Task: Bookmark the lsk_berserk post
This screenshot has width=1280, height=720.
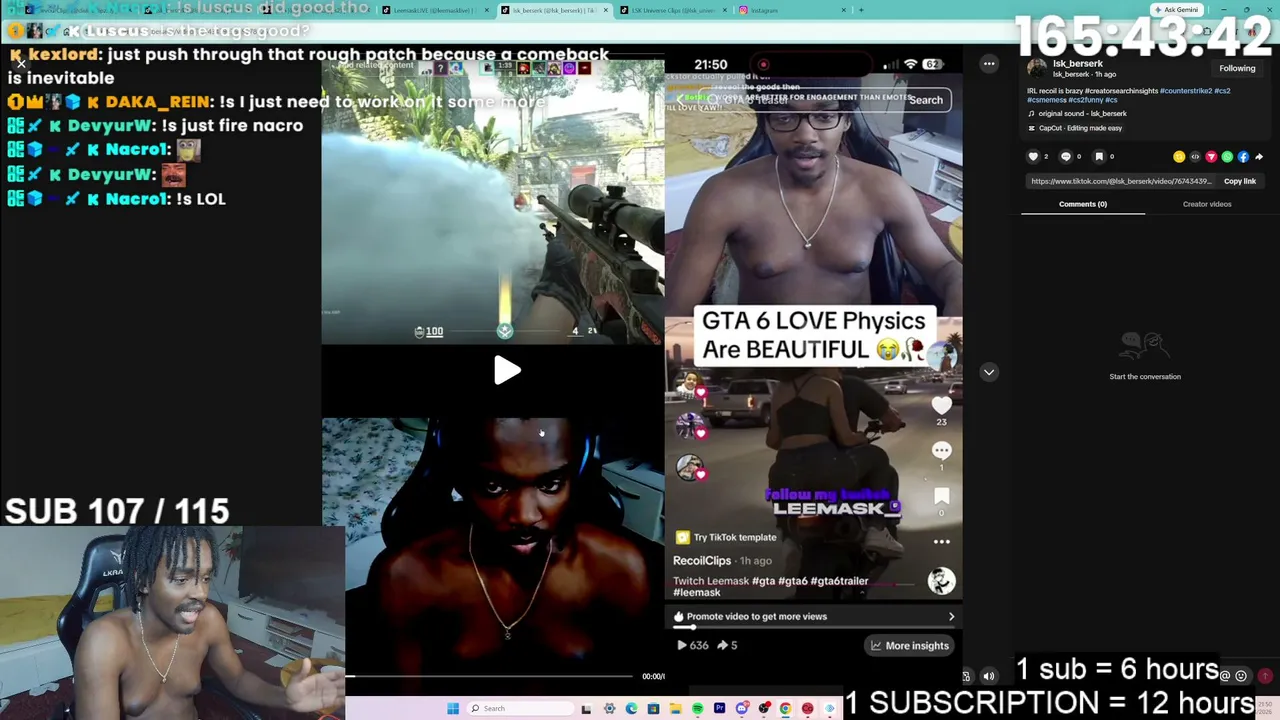Action: pyautogui.click(x=1099, y=156)
